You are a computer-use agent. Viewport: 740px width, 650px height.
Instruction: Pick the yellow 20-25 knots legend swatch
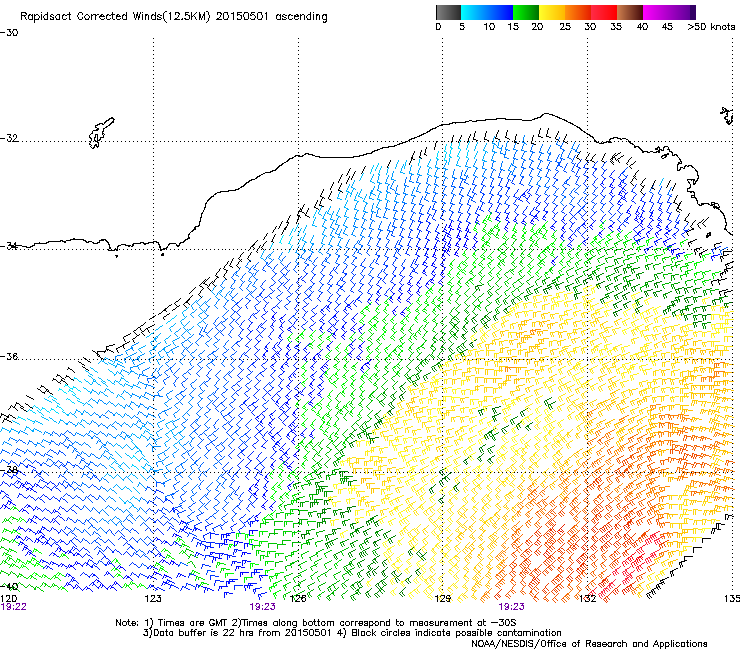point(552,12)
